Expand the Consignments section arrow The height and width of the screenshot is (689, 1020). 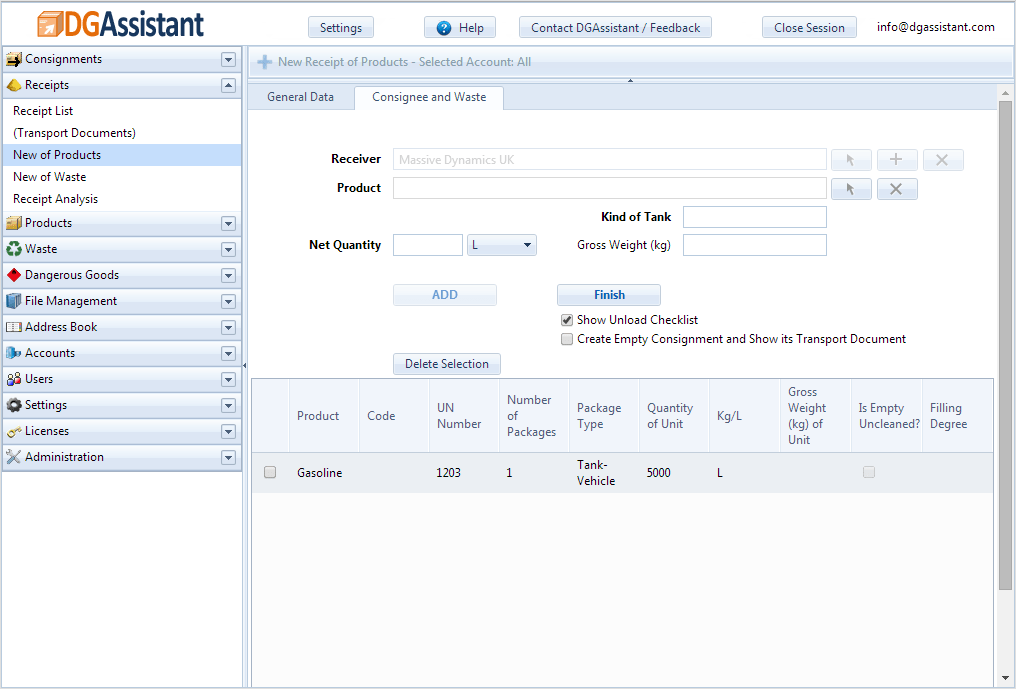228,60
